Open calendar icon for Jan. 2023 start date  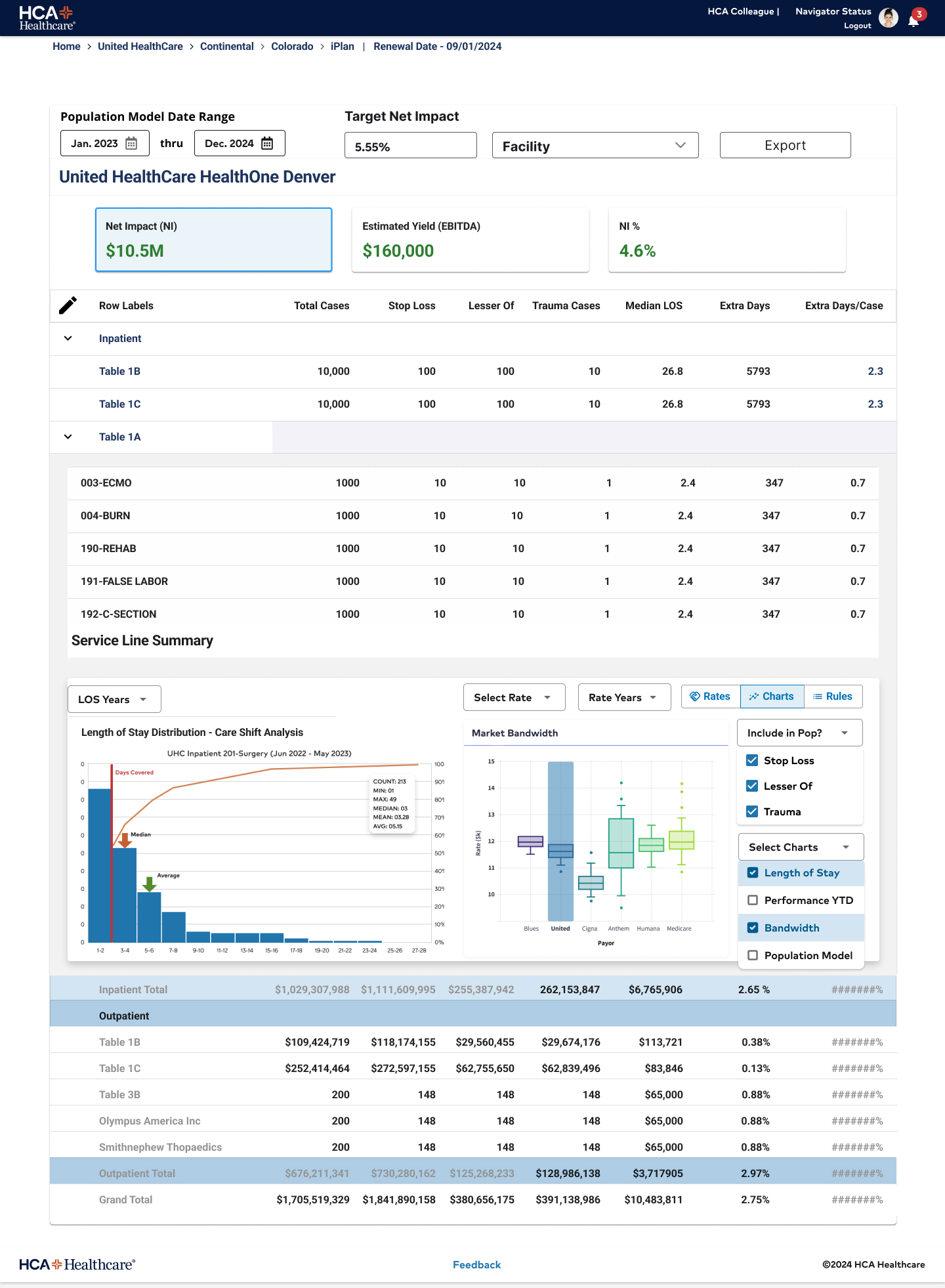(x=131, y=143)
